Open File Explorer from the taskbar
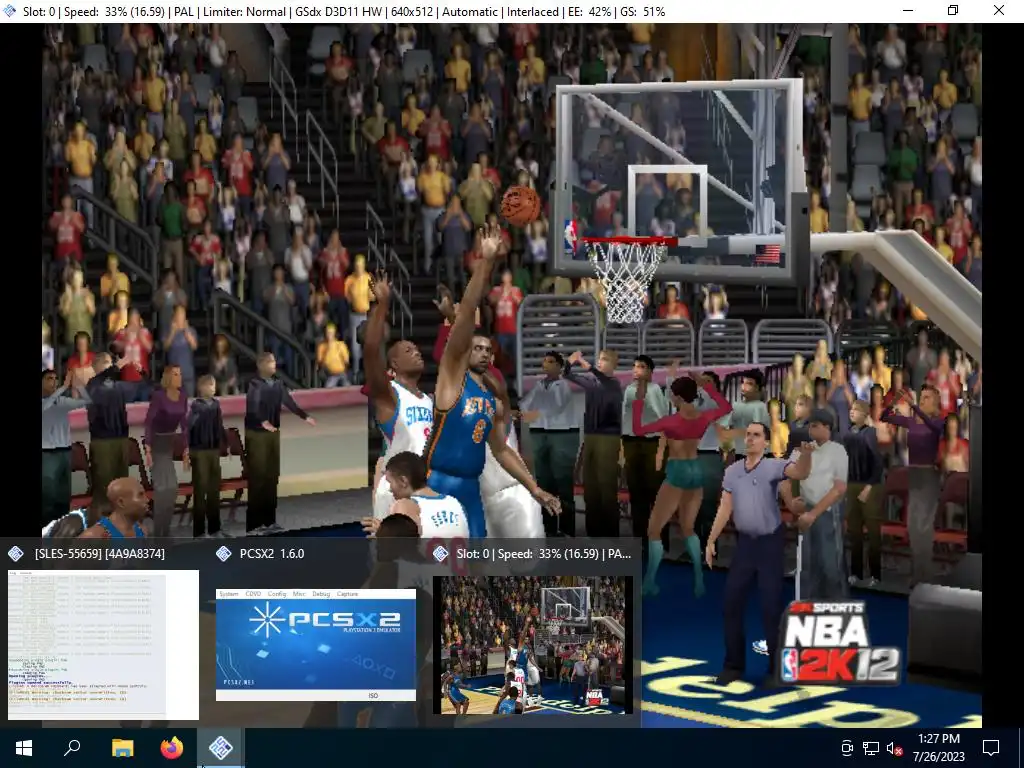This screenshot has width=1024, height=768. pyautogui.click(x=122, y=748)
